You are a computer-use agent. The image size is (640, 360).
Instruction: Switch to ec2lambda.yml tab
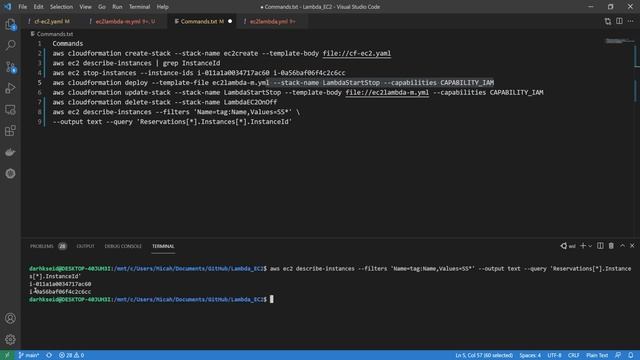tap(272, 21)
